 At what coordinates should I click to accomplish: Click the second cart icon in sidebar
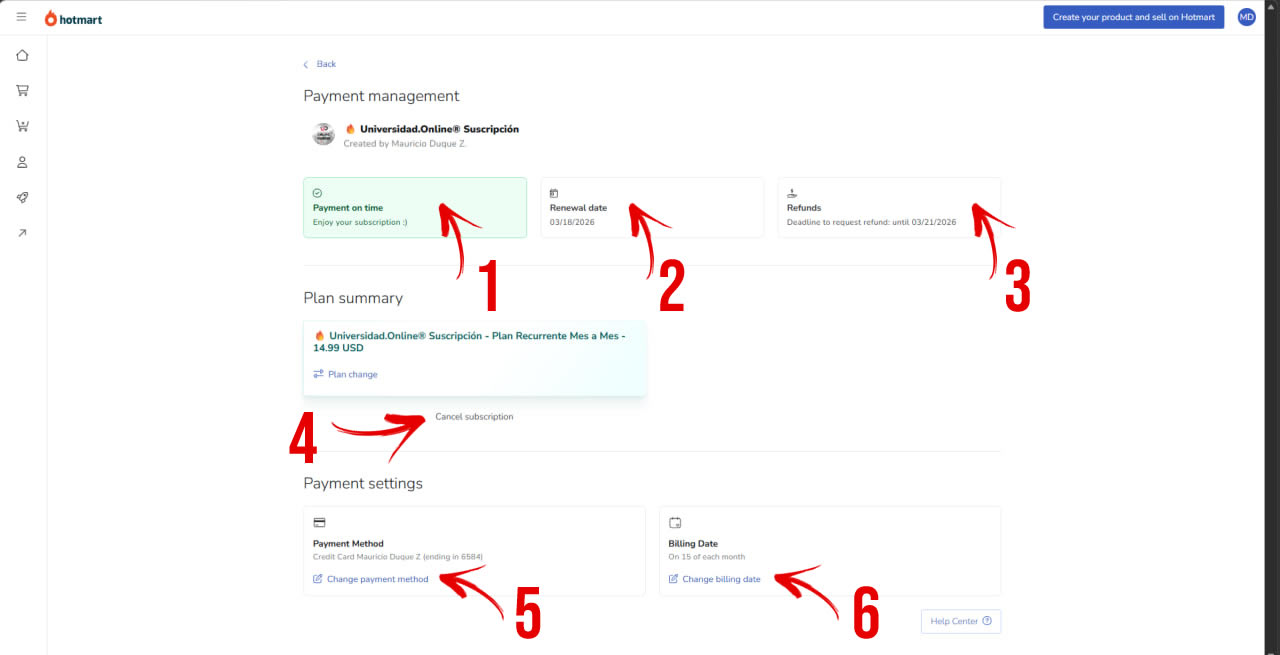22,126
